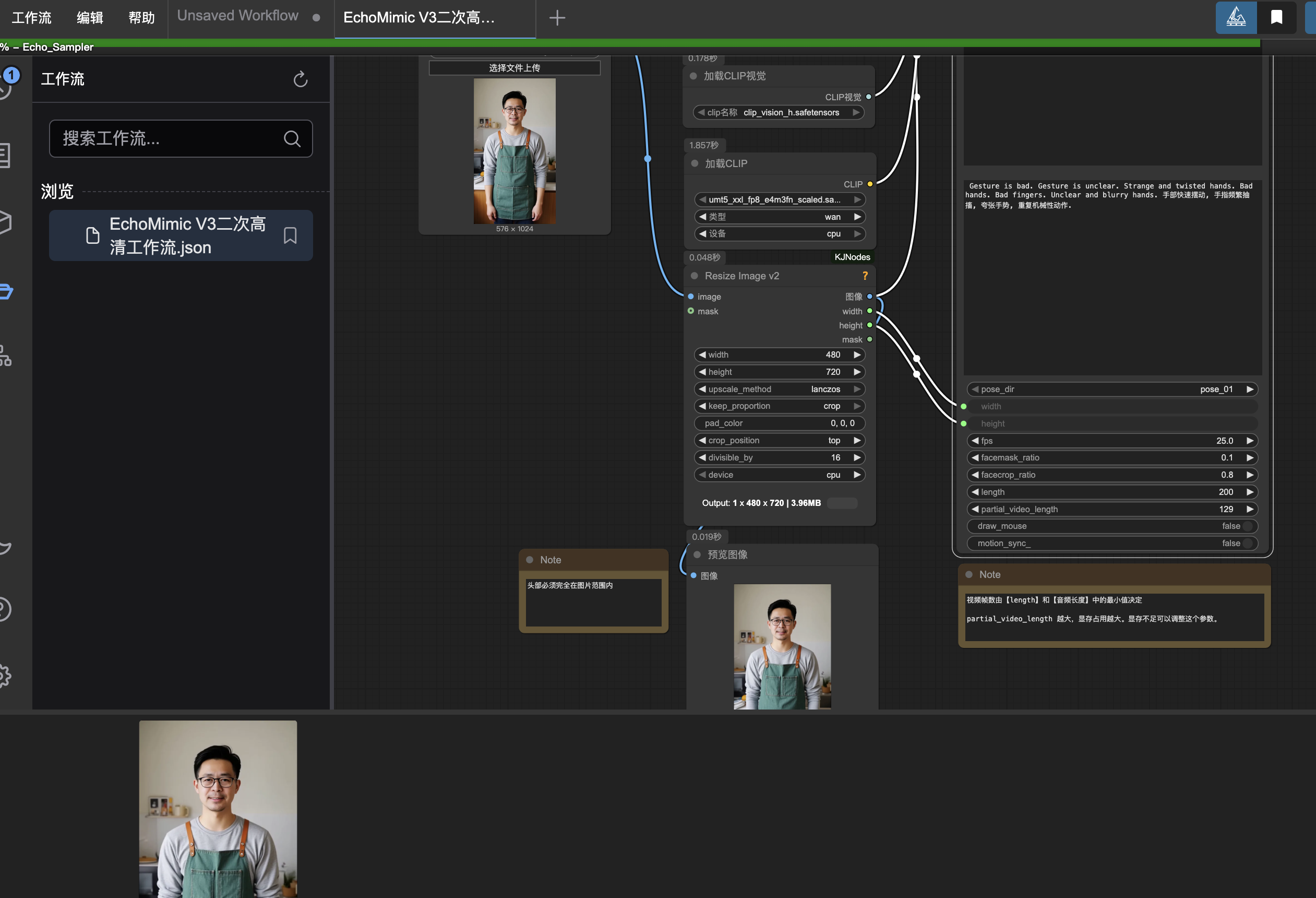Click the Resize Image v2 help question mark
Image resolution: width=1316 pixels, height=898 pixels.
(x=865, y=276)
